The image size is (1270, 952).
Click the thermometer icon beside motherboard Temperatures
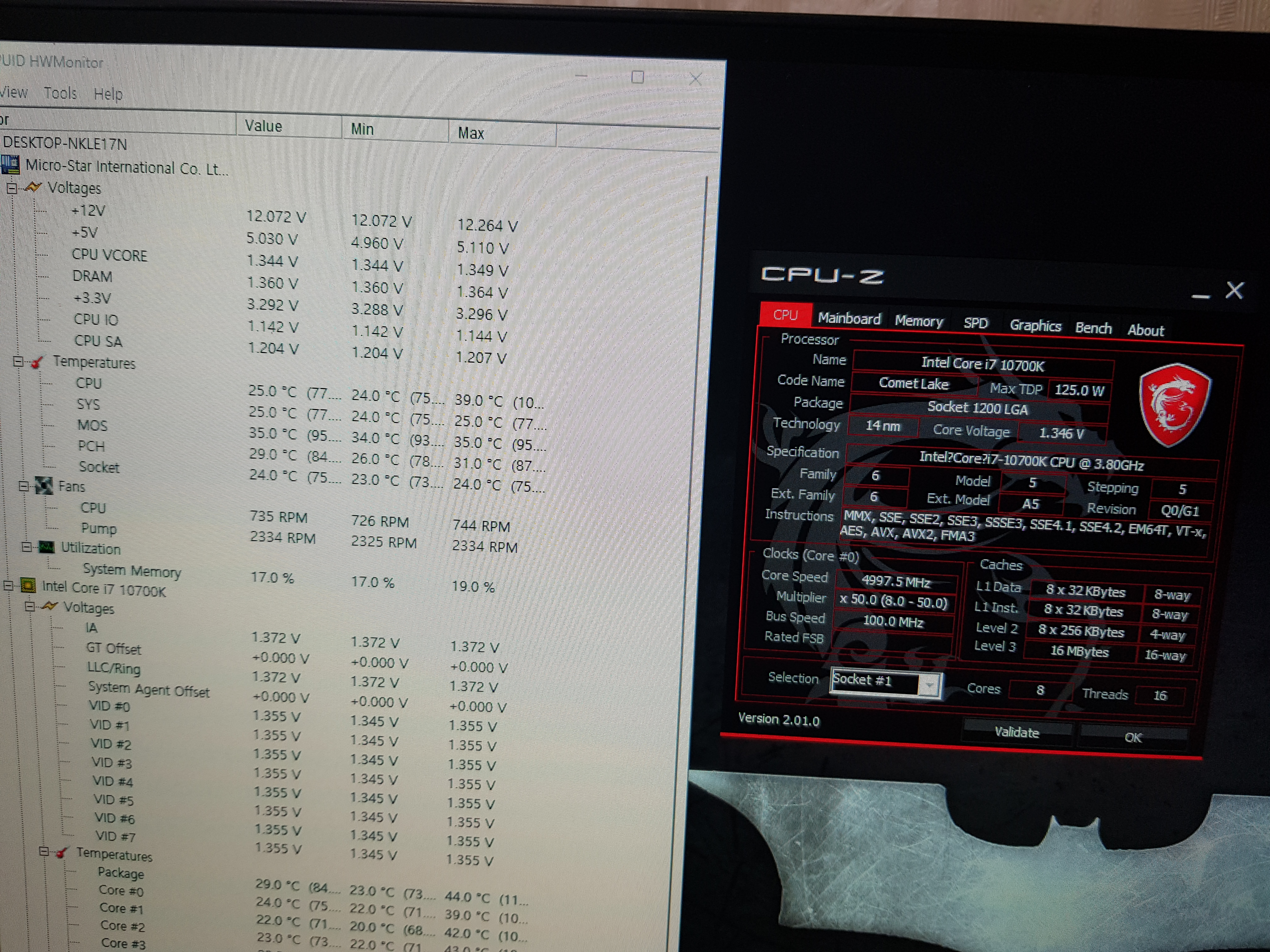tap(37, 362)
